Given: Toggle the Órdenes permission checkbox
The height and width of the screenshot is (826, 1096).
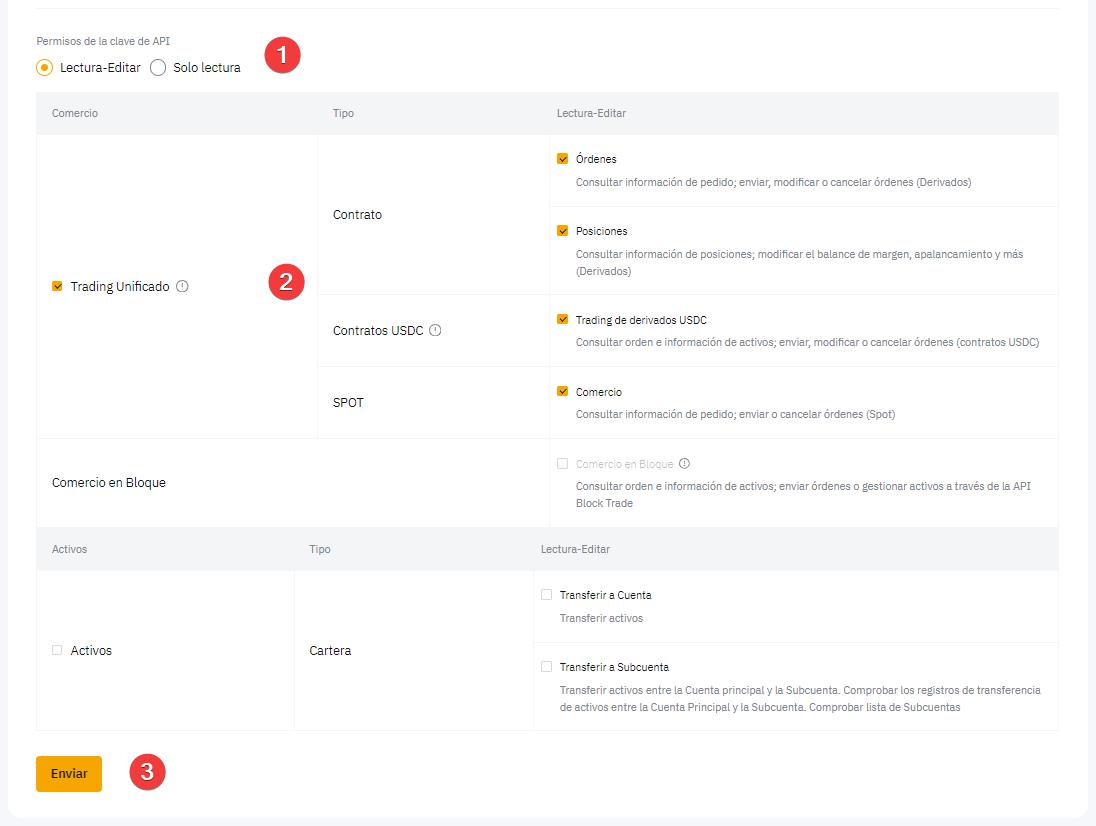Looking at the screenshot, I should click(562, 159).
